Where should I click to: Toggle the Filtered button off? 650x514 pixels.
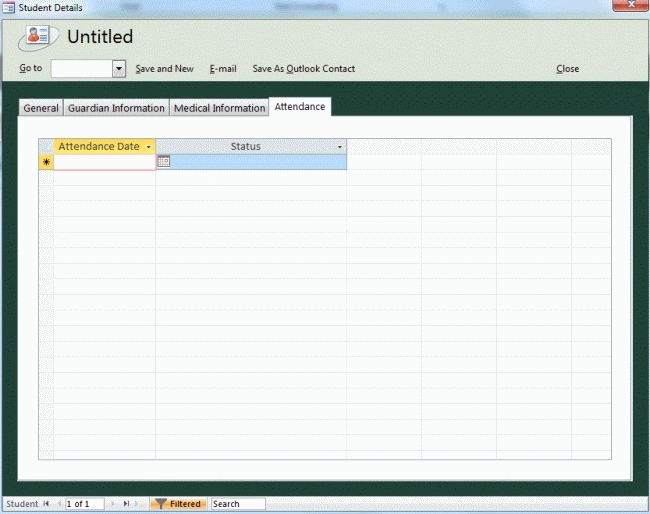178,504
